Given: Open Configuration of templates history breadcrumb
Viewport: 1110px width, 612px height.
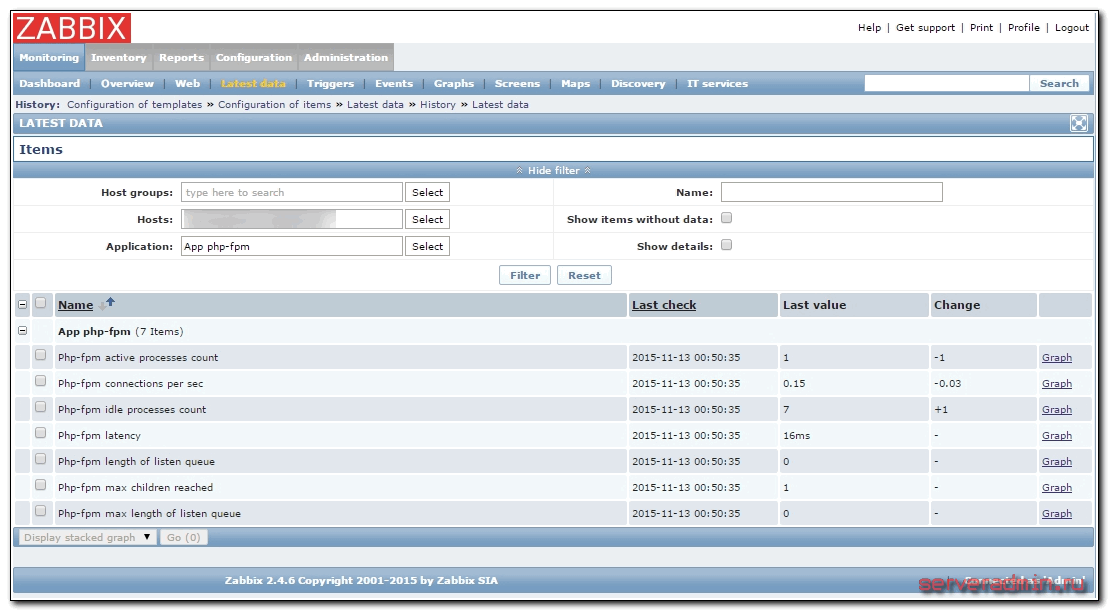Looking at the screenshot, I should click(135, 105).
